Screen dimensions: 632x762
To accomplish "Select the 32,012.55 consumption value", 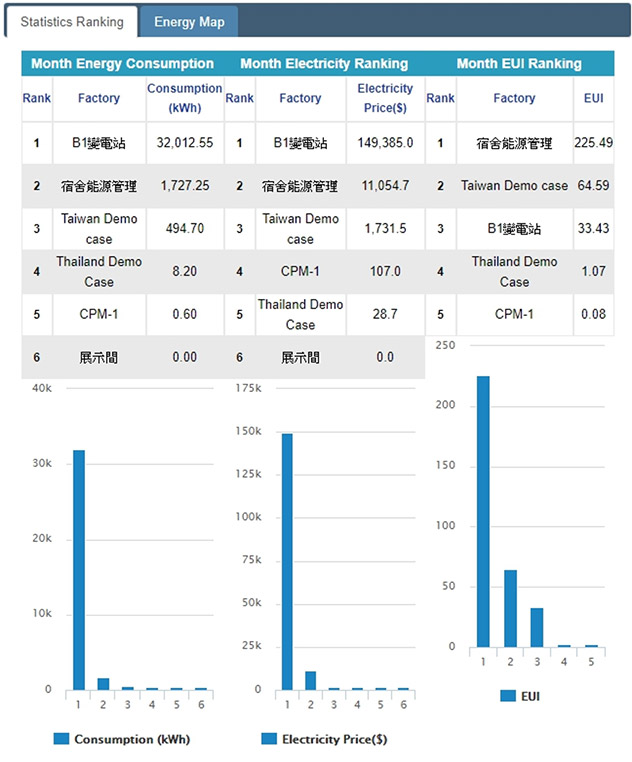I will pyautogui.click(x=185, y=143).
